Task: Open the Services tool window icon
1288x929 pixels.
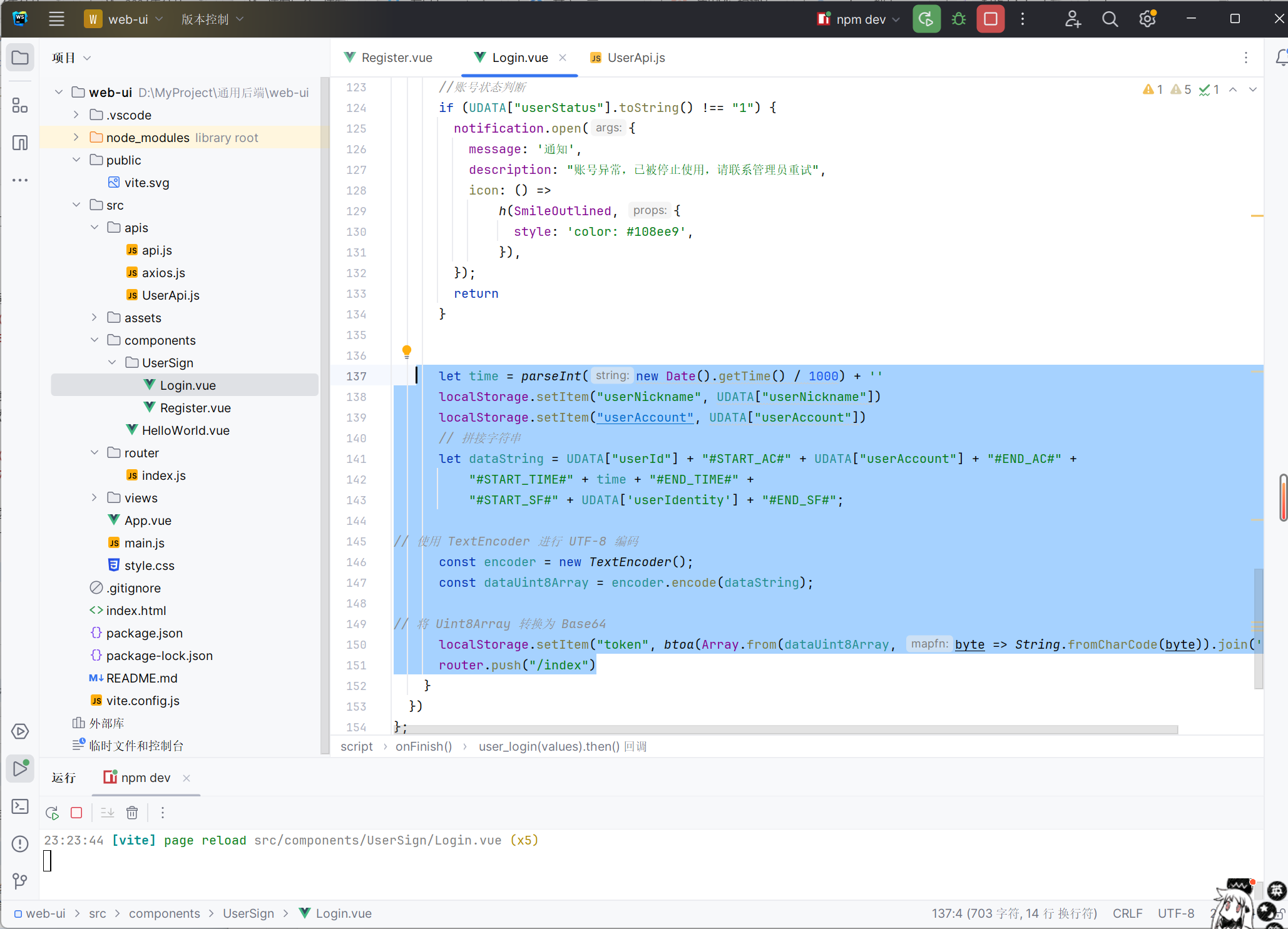Action: coord(20,731)
